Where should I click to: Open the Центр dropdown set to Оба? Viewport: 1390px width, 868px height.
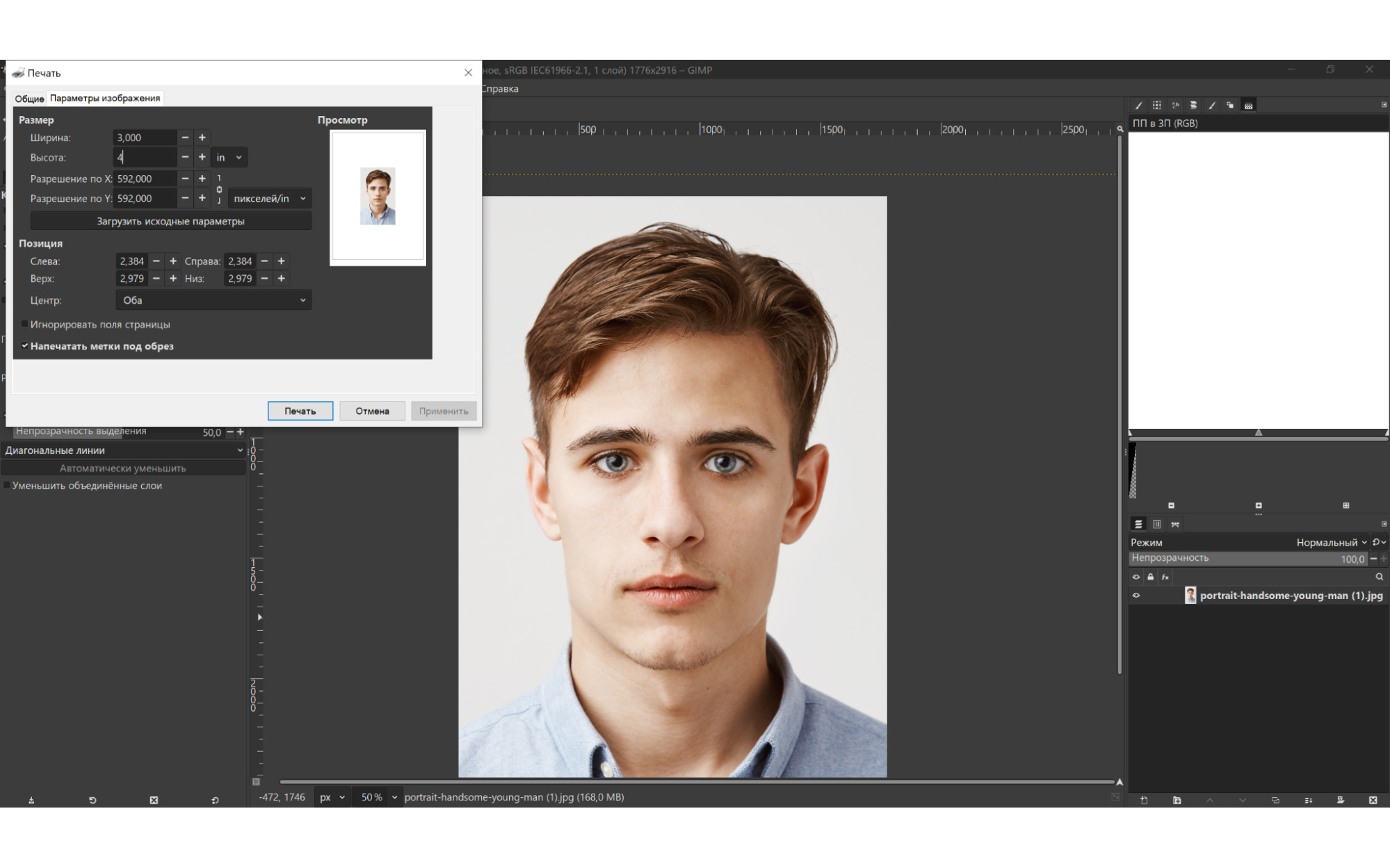tap(213, 300)
